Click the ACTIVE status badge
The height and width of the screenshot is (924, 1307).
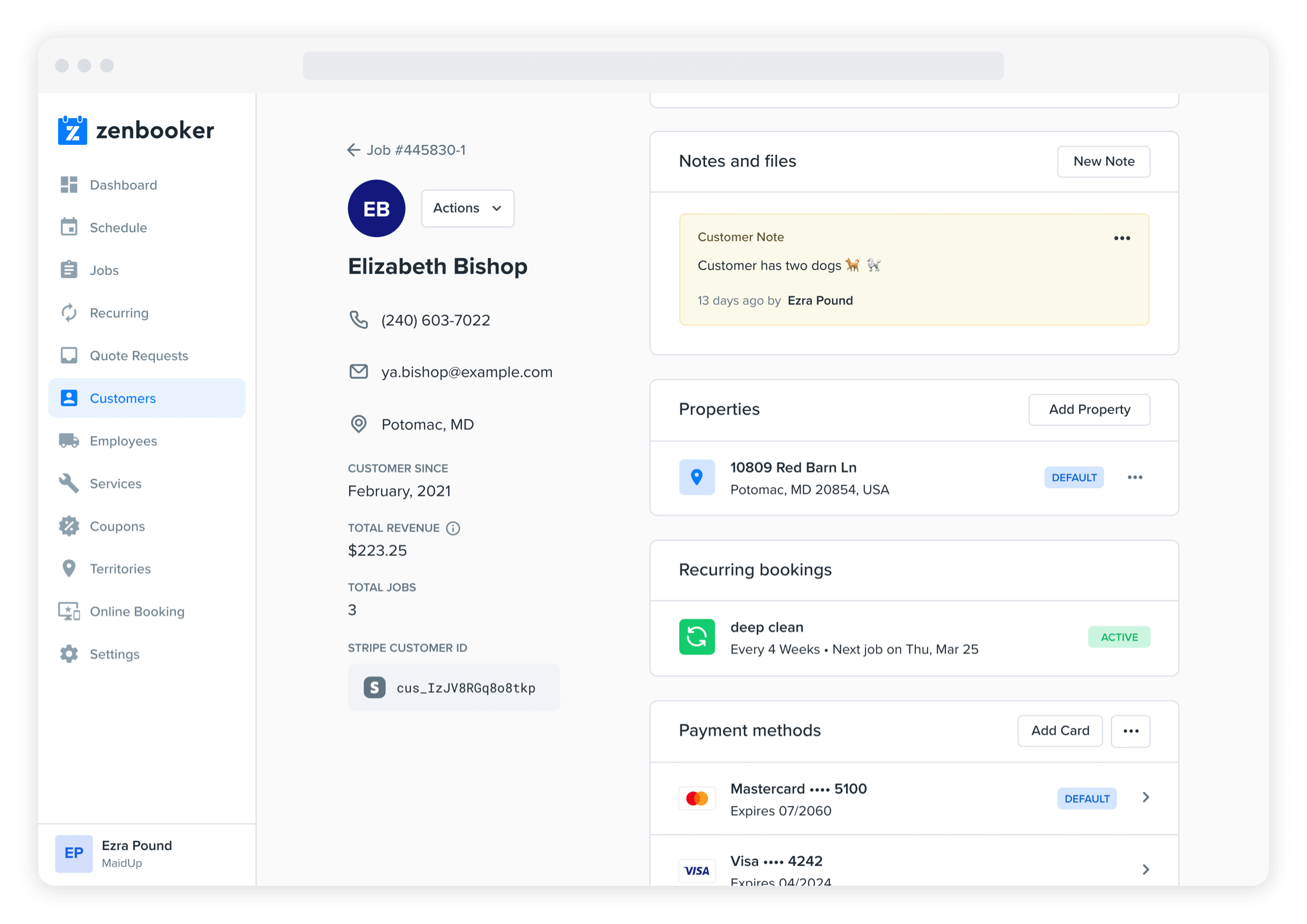pyautogui.click(x=1119, y=638)
